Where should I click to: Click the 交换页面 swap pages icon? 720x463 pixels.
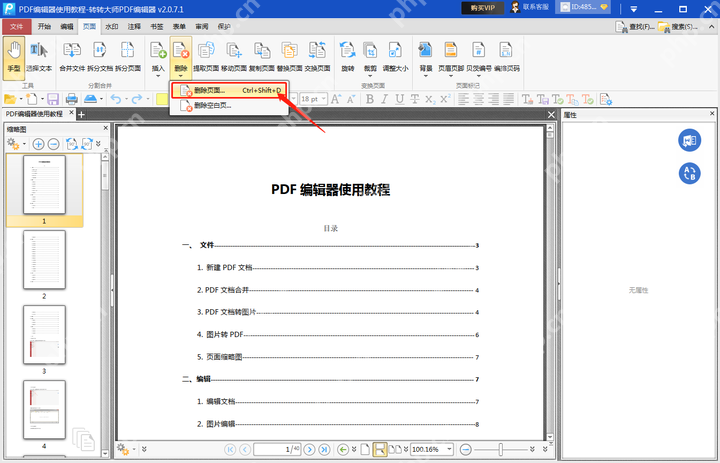317,57
